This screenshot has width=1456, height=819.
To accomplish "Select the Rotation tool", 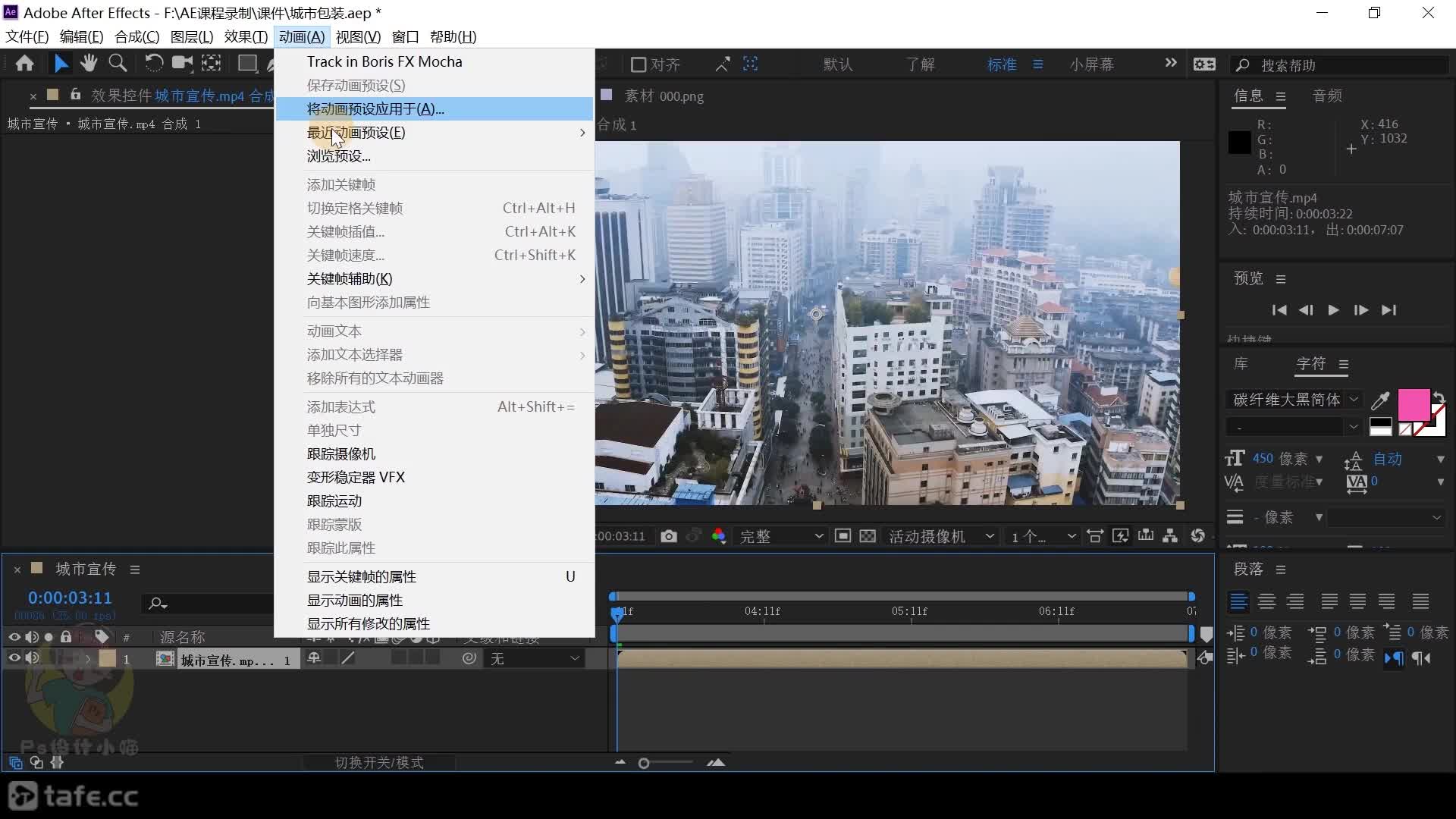I will 153,64.
